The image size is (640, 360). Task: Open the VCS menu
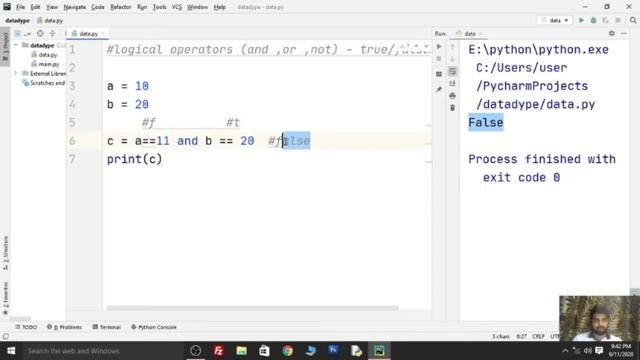(177, 7)
